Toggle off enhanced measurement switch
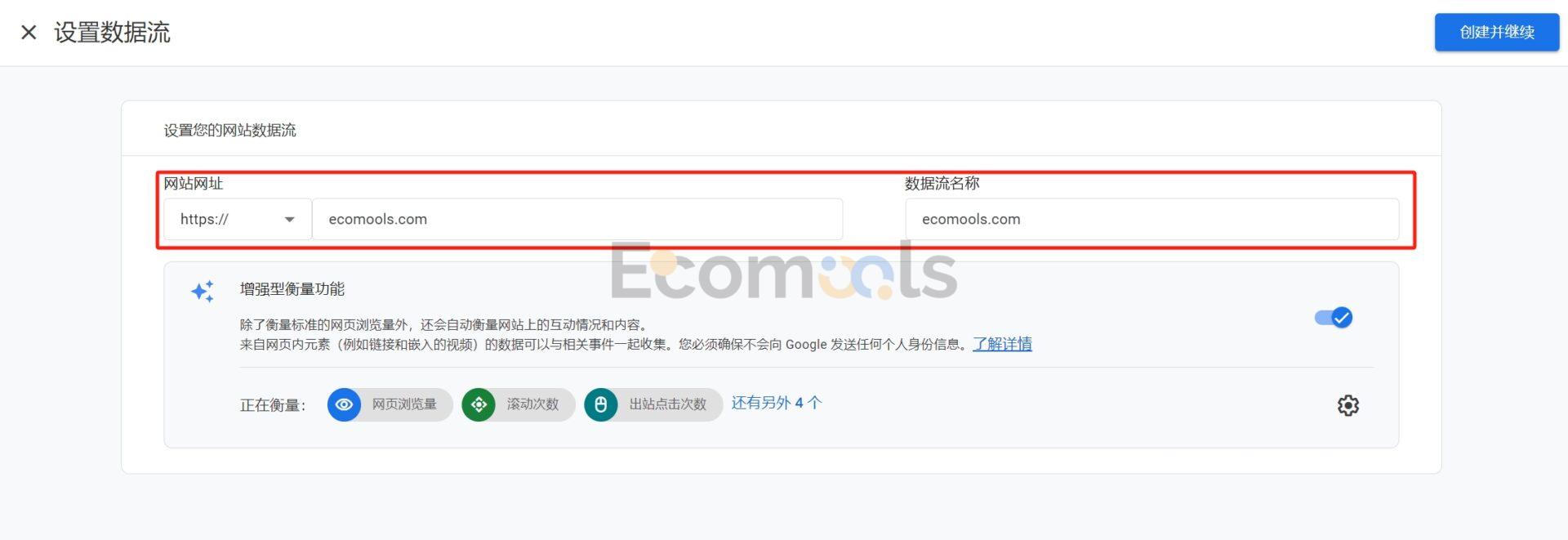 [1334, 318]
